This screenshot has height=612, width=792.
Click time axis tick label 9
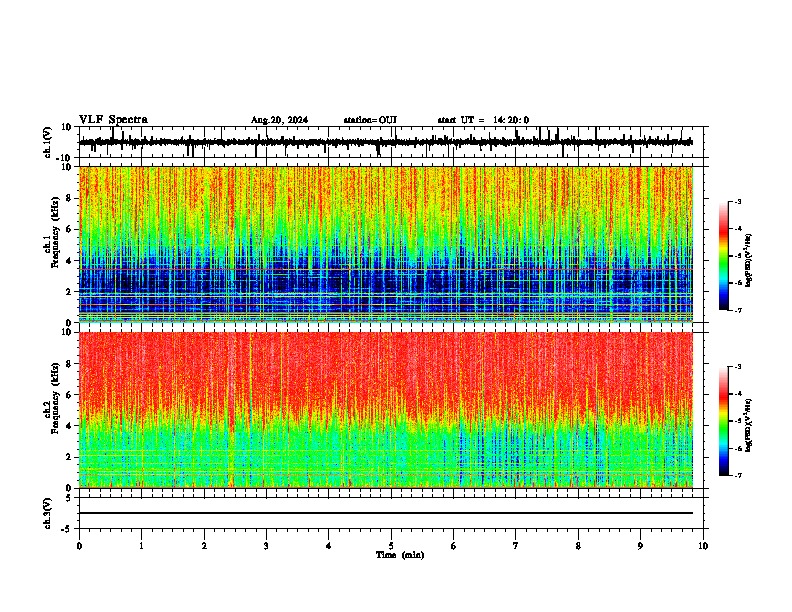pyautogui.click(x=640, y=546)
